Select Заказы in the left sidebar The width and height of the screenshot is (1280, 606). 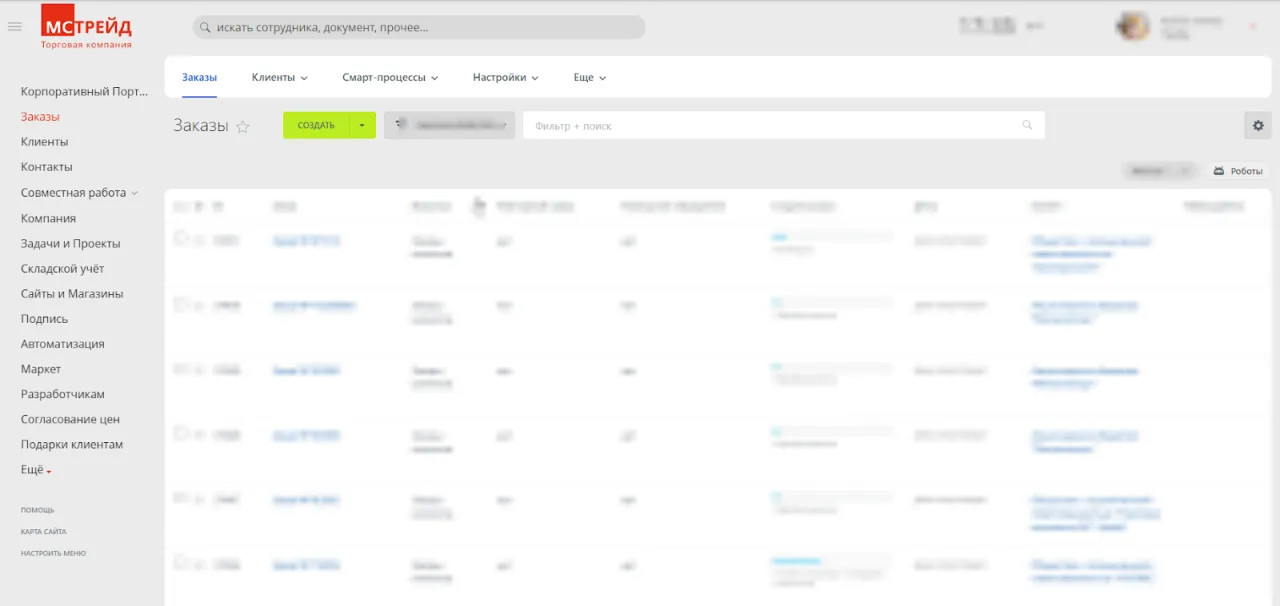40,117
